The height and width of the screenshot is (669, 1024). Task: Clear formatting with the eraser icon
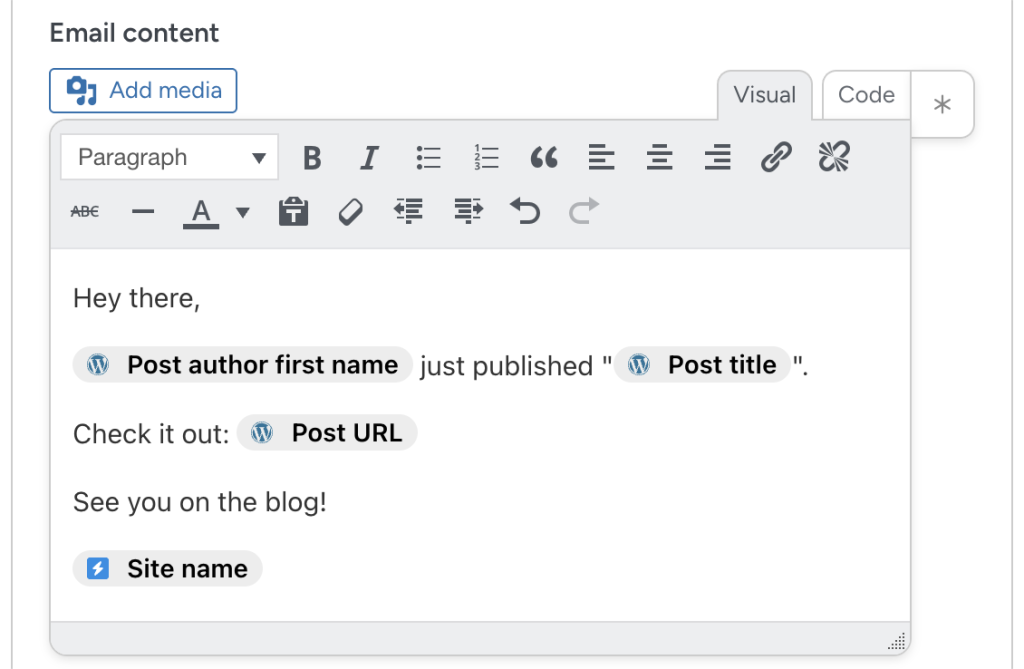[x=351, y=211]
